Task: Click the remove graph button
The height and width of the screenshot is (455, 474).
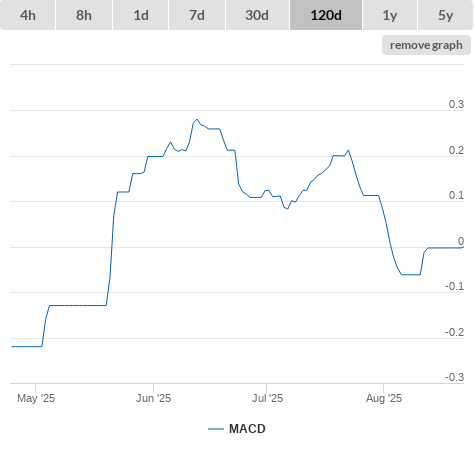Action: point(426,45)
